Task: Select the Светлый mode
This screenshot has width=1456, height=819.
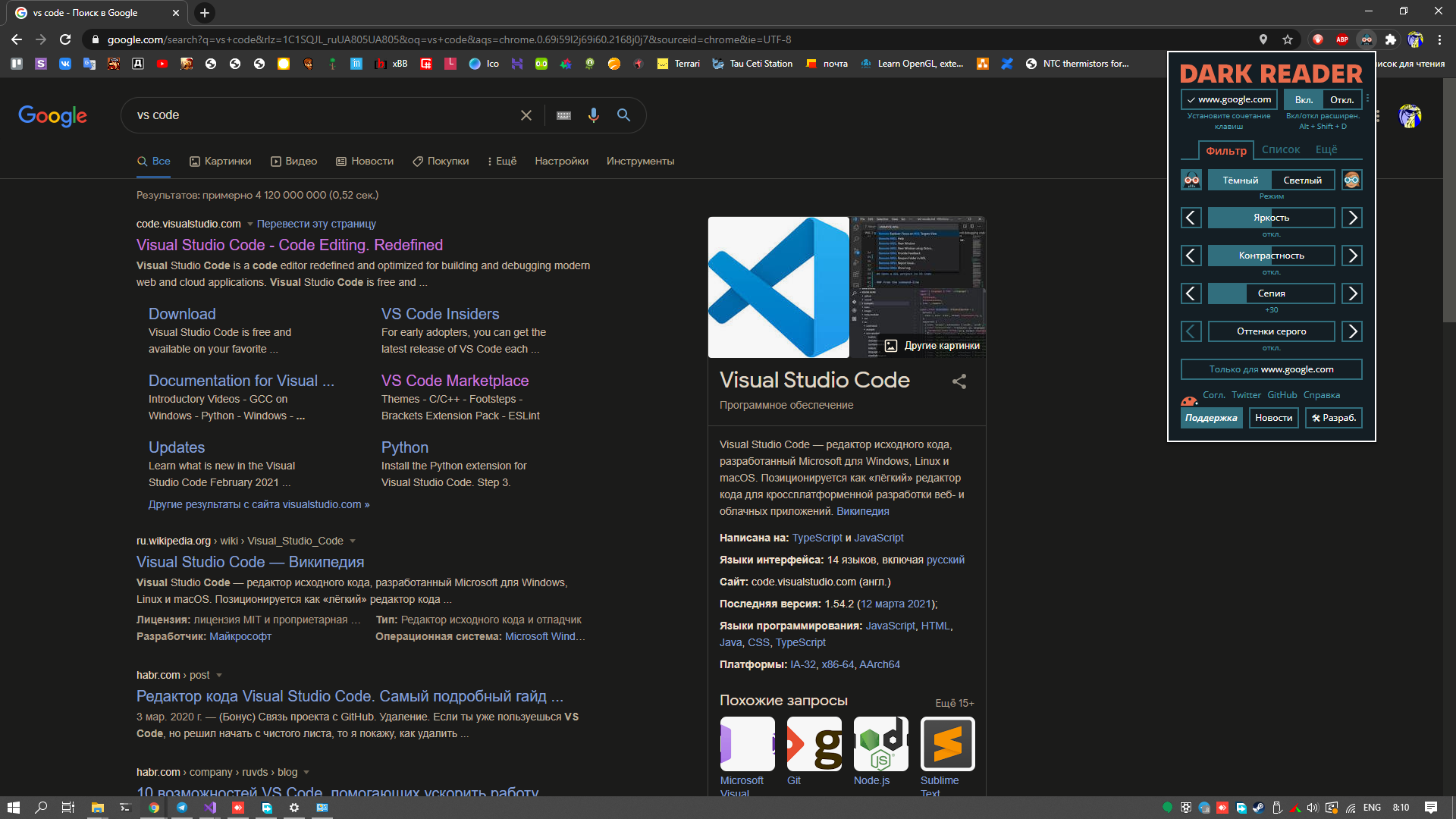Action: pos(1303,180)
